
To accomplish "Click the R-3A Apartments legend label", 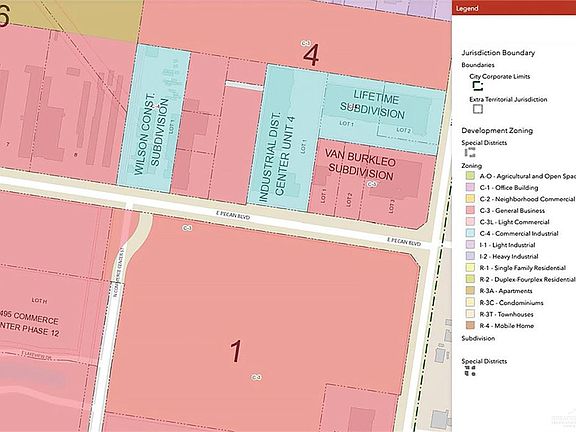I will 506,291.
